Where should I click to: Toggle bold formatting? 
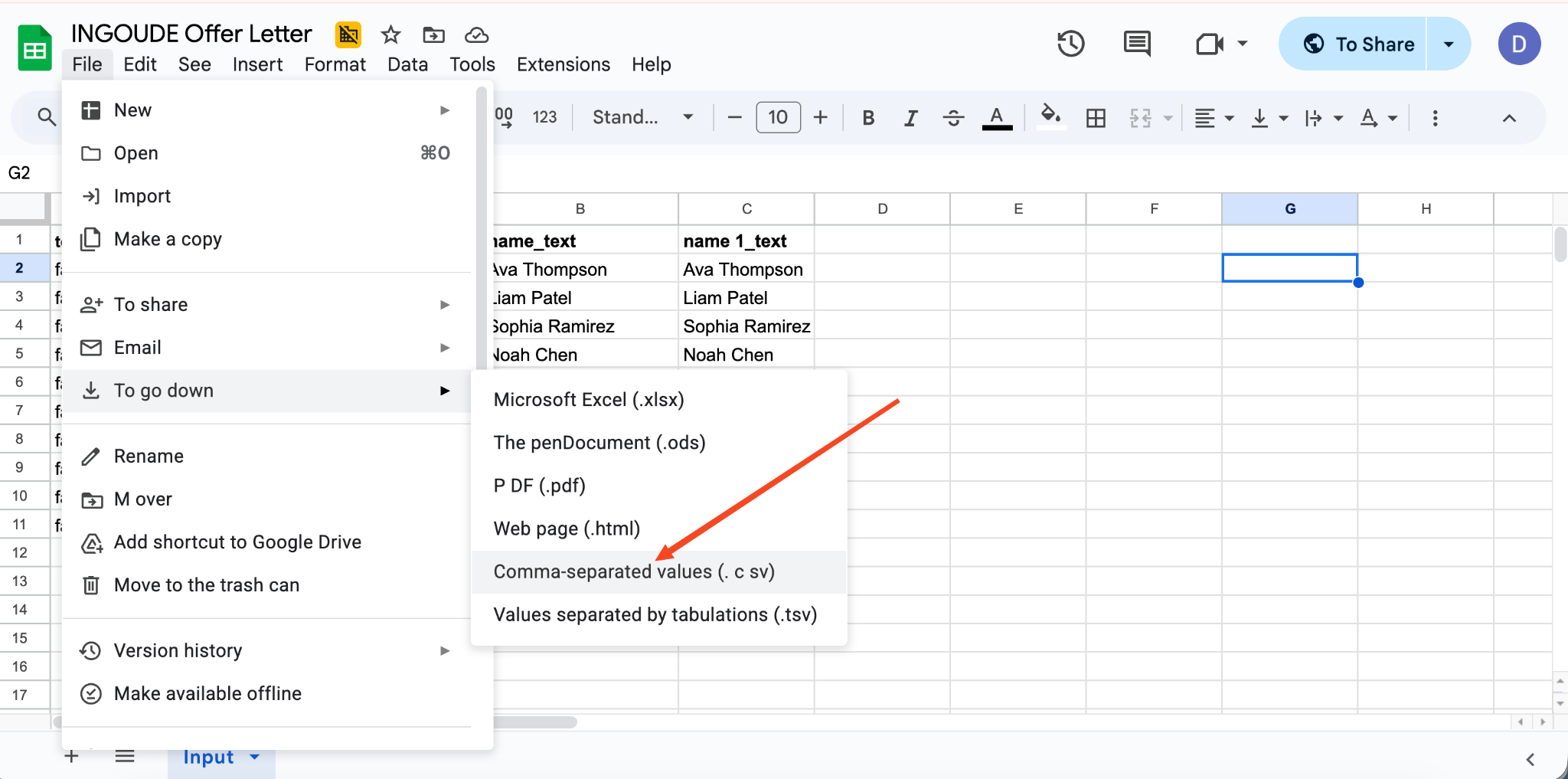[x=868, y=117]
